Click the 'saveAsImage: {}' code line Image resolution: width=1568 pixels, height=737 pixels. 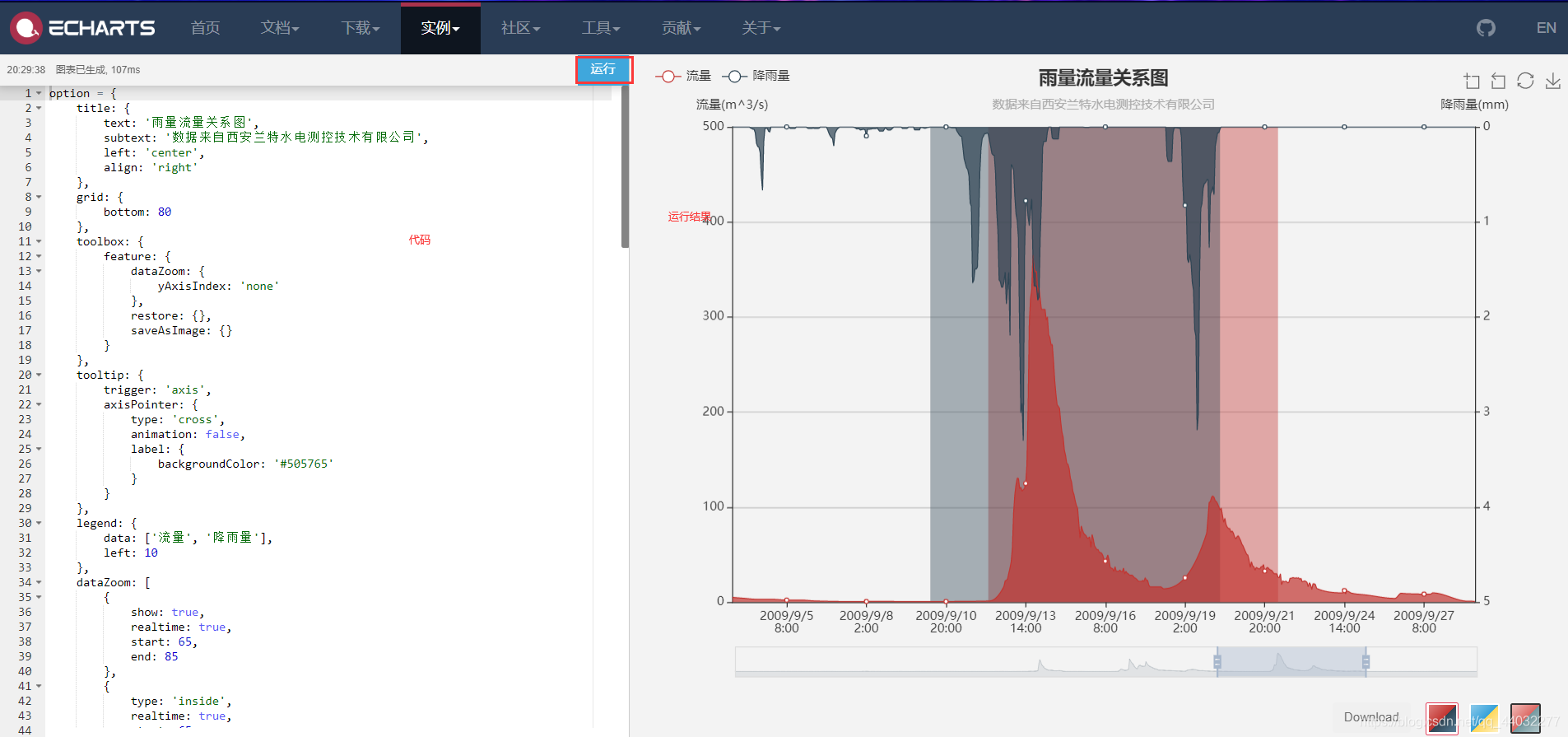tap(181, 330)
